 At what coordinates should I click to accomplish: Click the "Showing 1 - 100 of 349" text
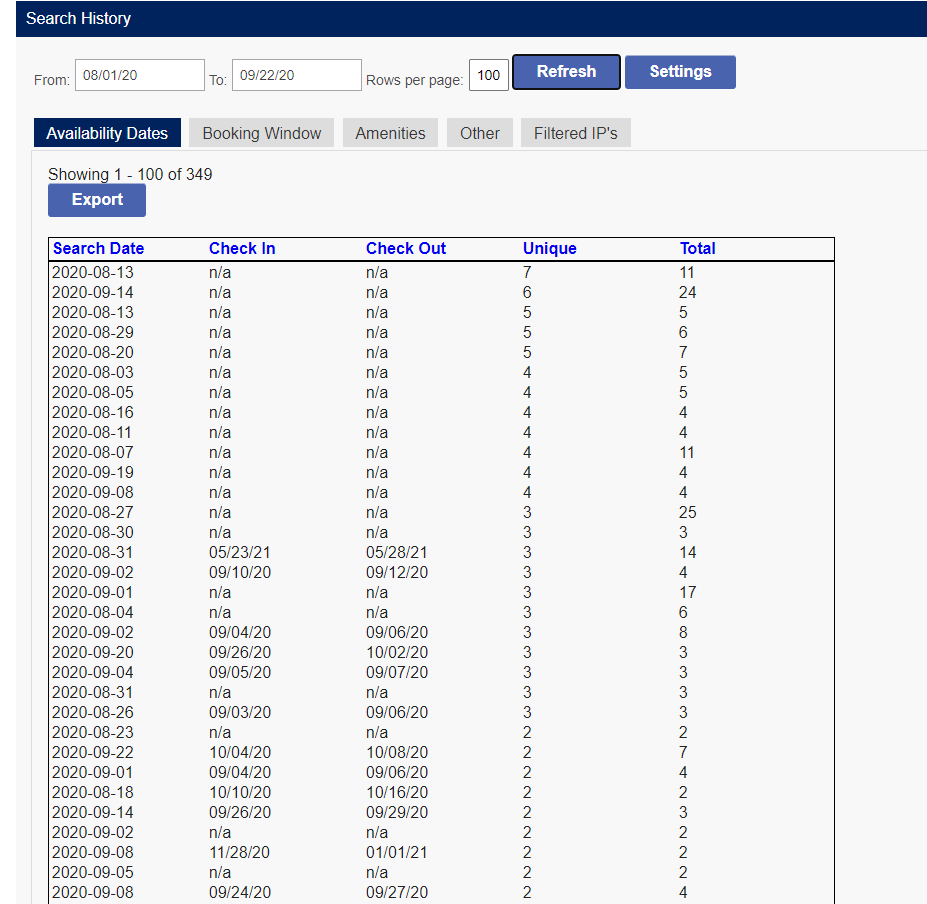point(130,174)
